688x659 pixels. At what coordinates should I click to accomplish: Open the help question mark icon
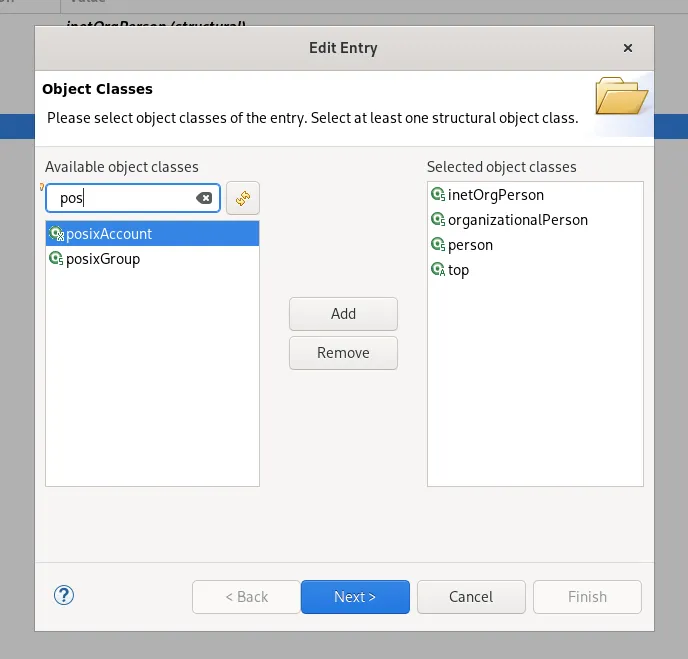[x=64, y=596]
